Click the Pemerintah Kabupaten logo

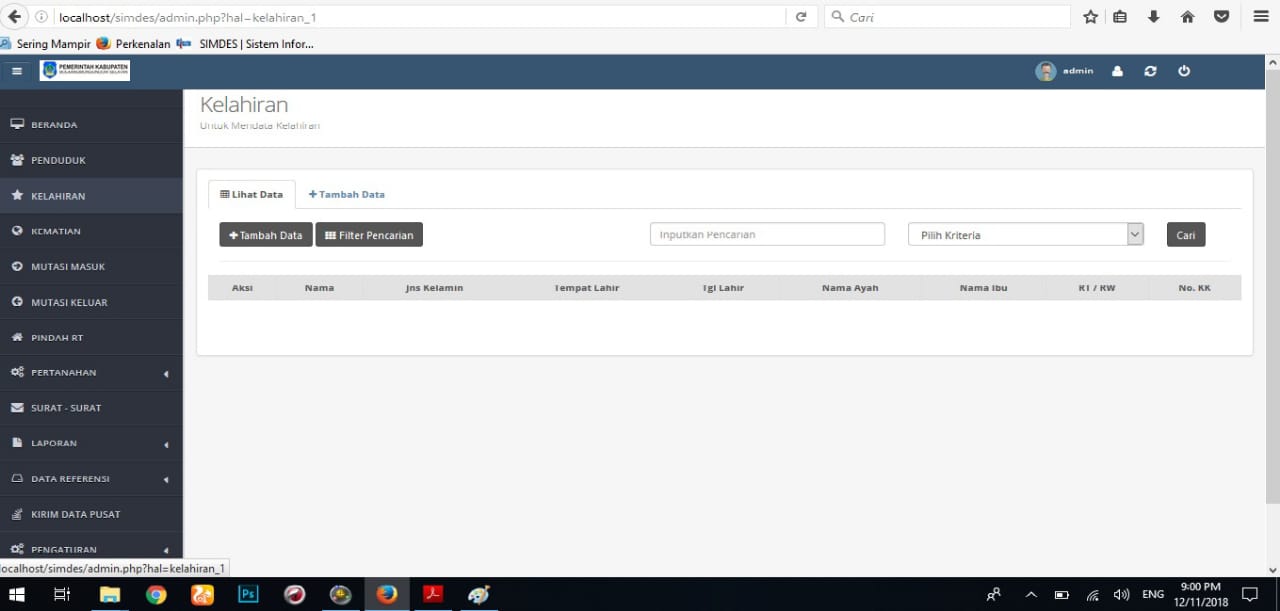[x=85, y=70]
